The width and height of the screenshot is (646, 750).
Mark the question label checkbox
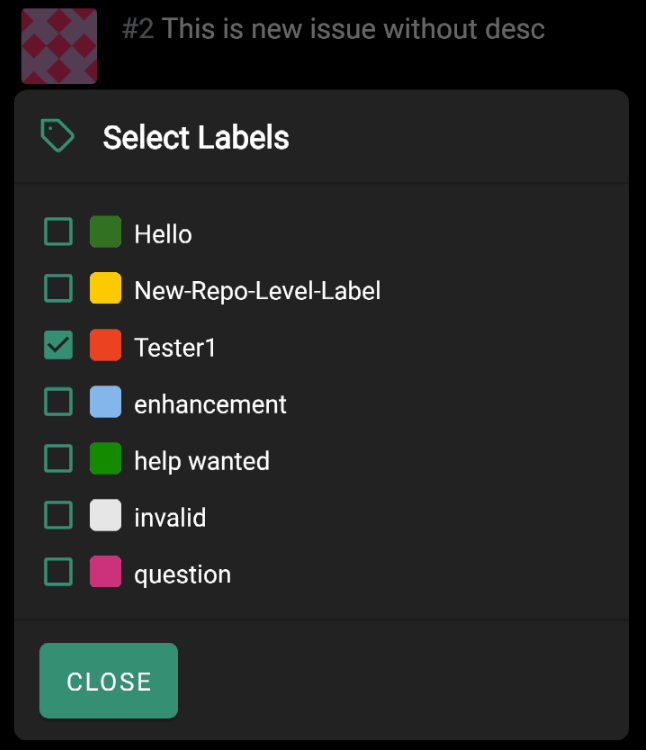click(x=58, y=572)
